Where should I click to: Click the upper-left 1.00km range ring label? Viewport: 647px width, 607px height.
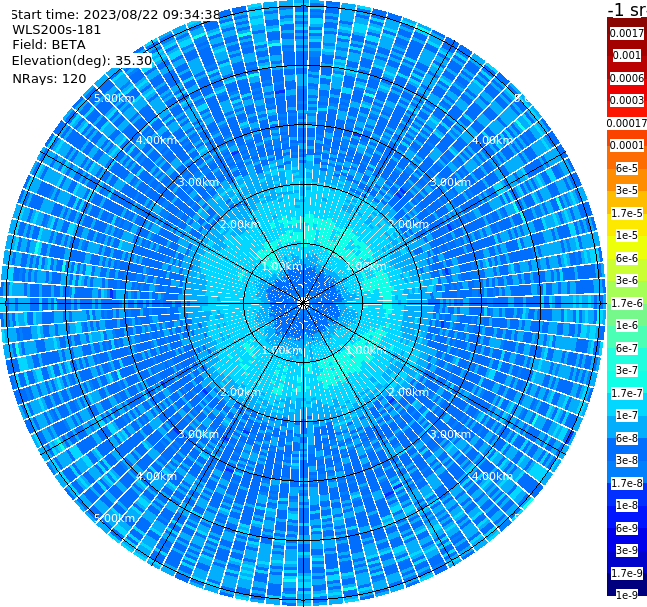(x=282, y=266)
